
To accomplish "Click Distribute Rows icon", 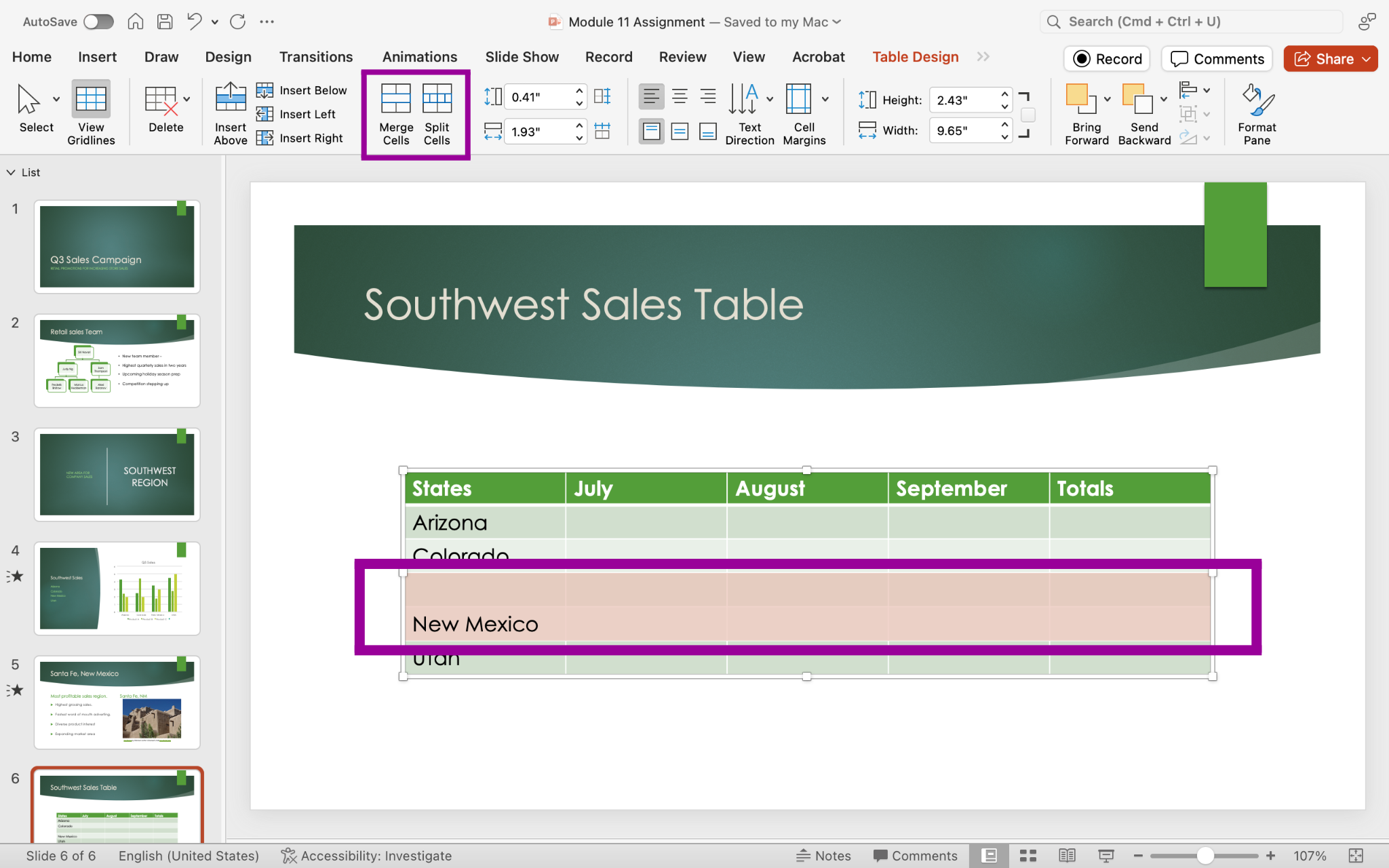I will [x=602, y=96].
